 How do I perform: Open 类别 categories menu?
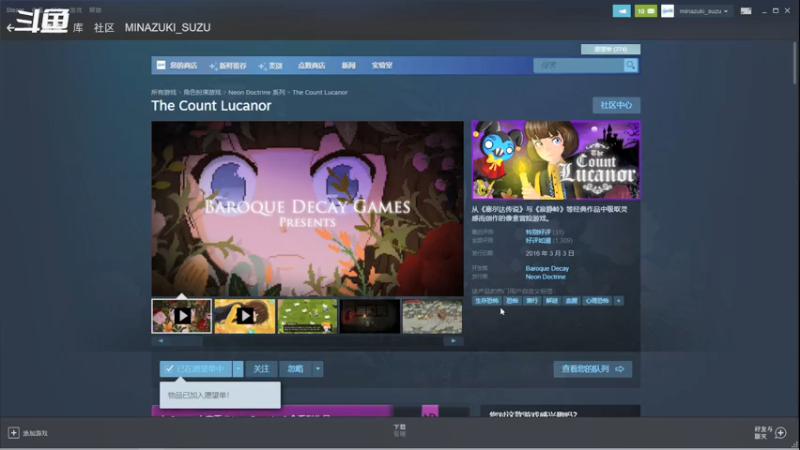[271, 65]
